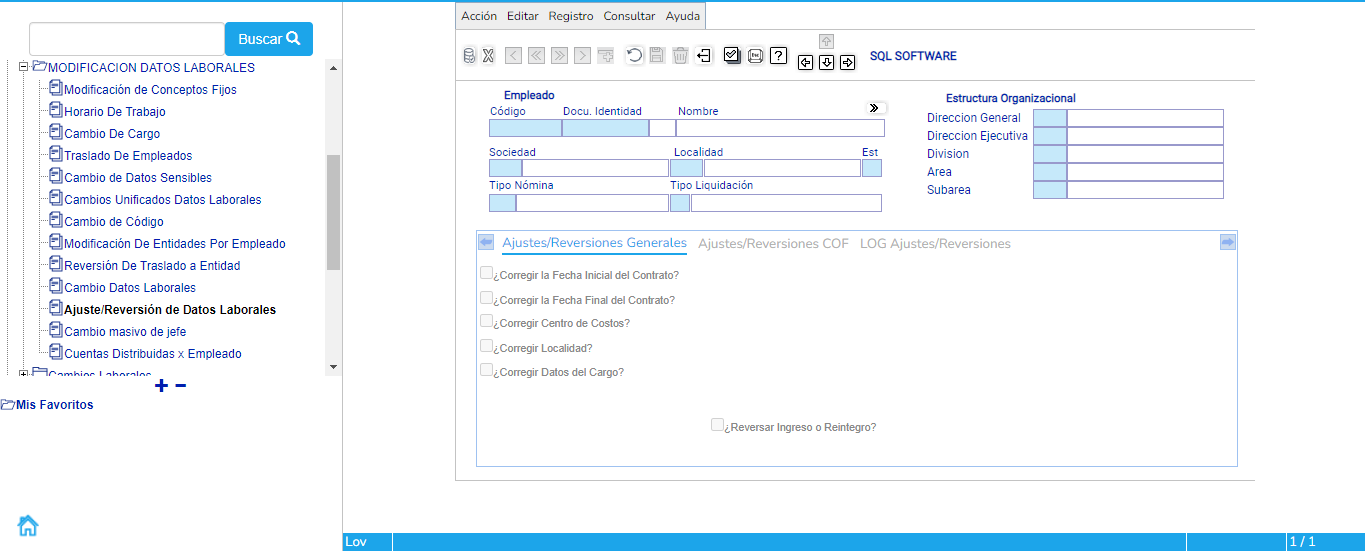The width and height of the screenshot is (1365, 551).
Task: Go to home icon
Action: click(28, 525)
